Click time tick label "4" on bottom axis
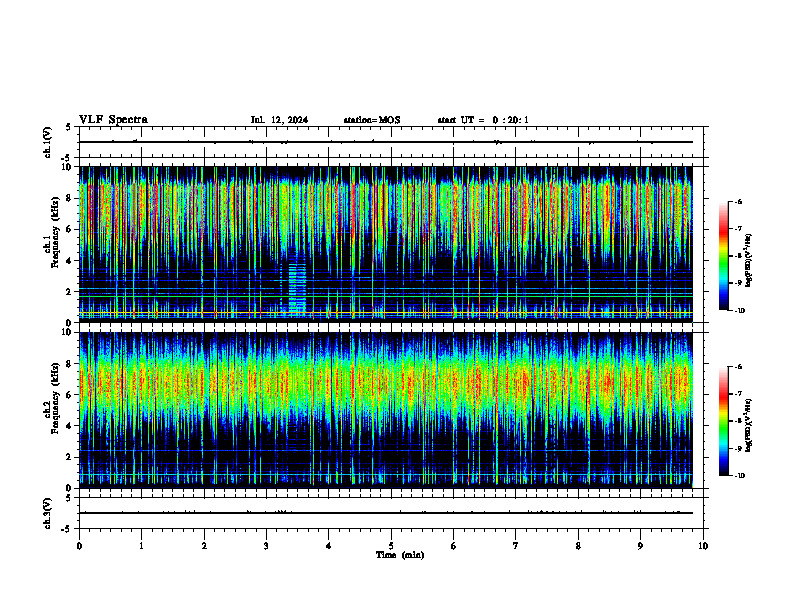 coord(329,546)
